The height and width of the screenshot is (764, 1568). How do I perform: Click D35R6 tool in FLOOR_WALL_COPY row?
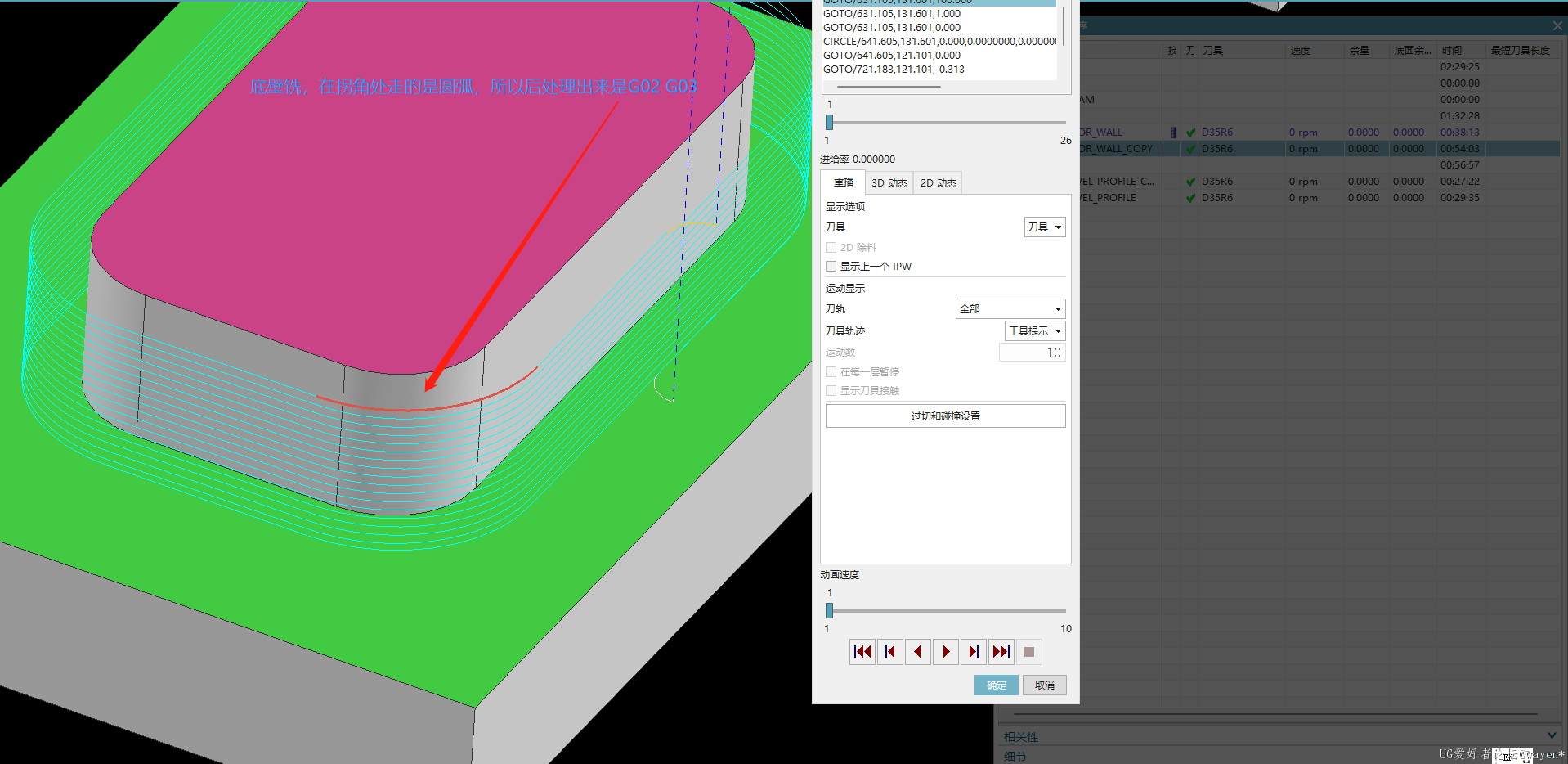coord(1217,149)
